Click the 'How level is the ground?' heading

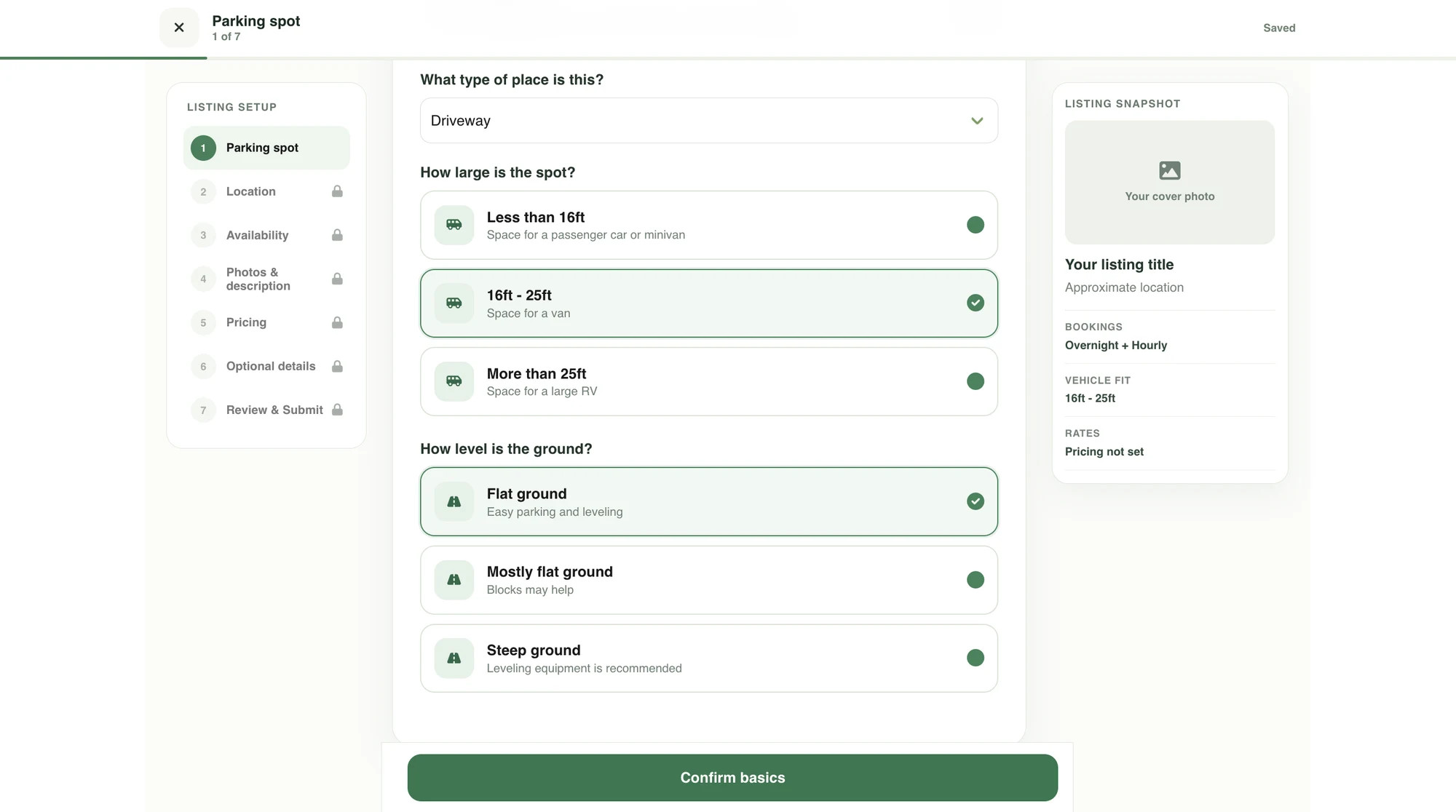click(x=506, y=449)
